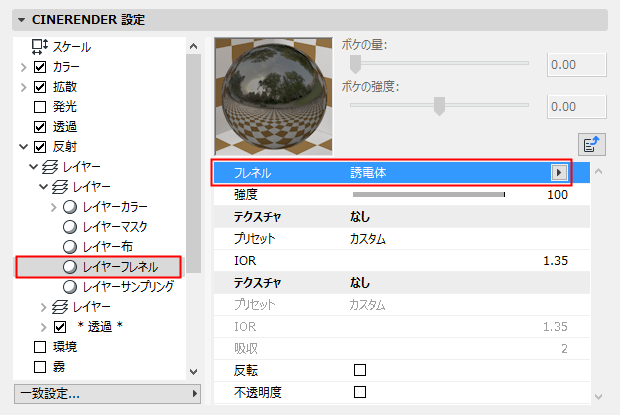Viewport: 620px width, 415px height.
Task: Select the enabled プリセット カスタム row
Action: 402,239
